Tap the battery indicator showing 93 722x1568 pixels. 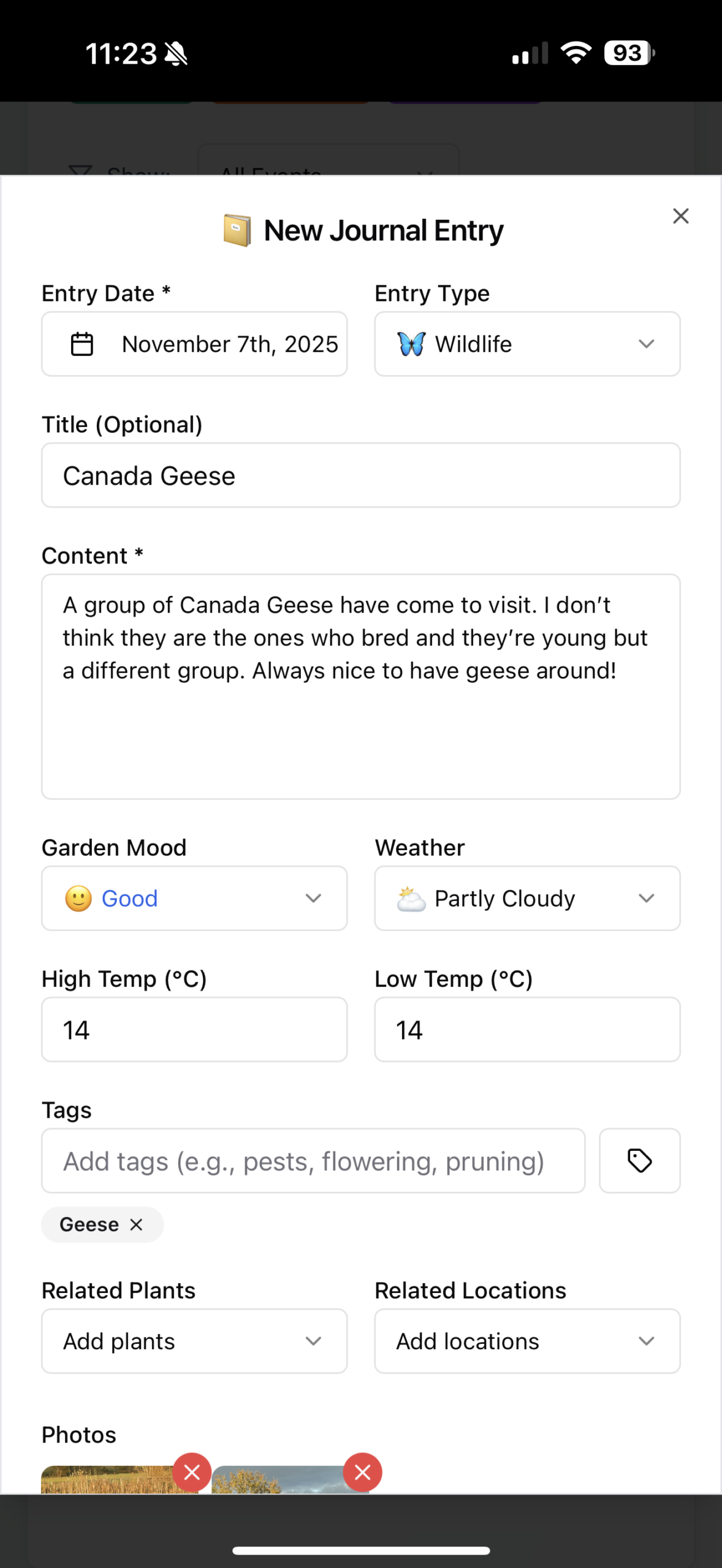(629, 53)
